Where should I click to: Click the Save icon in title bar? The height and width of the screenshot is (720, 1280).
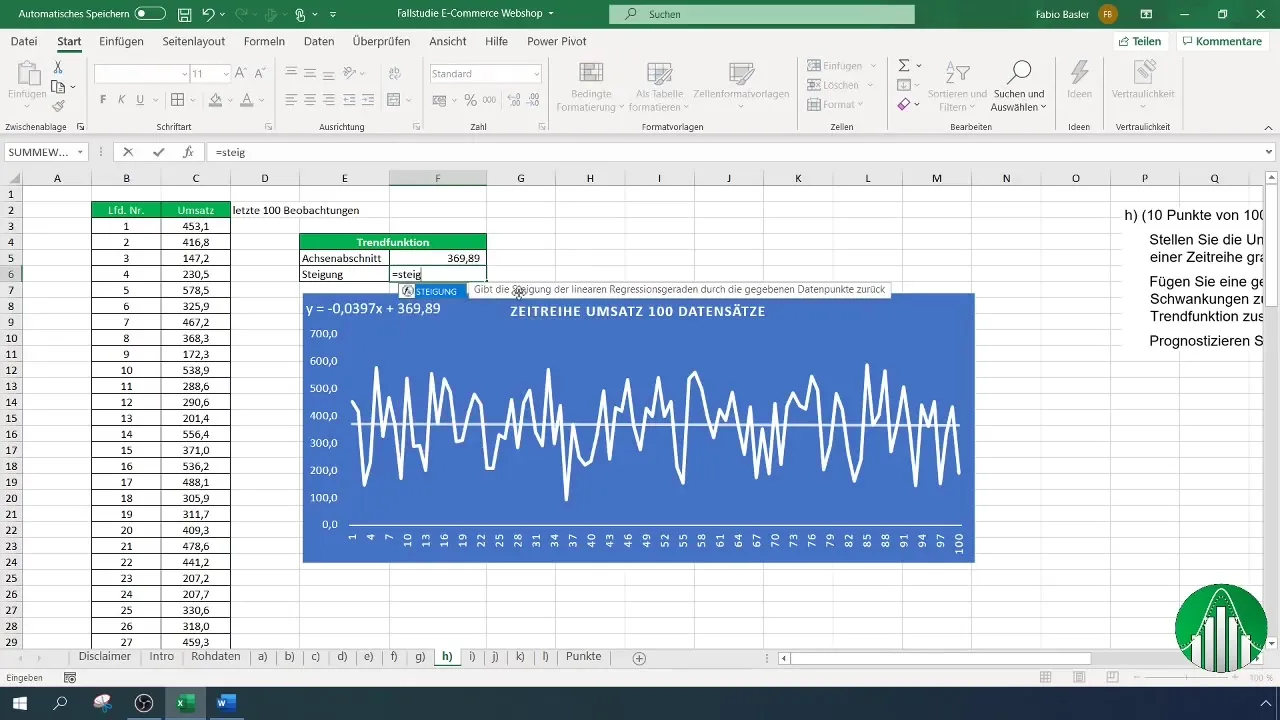point(185,15)
